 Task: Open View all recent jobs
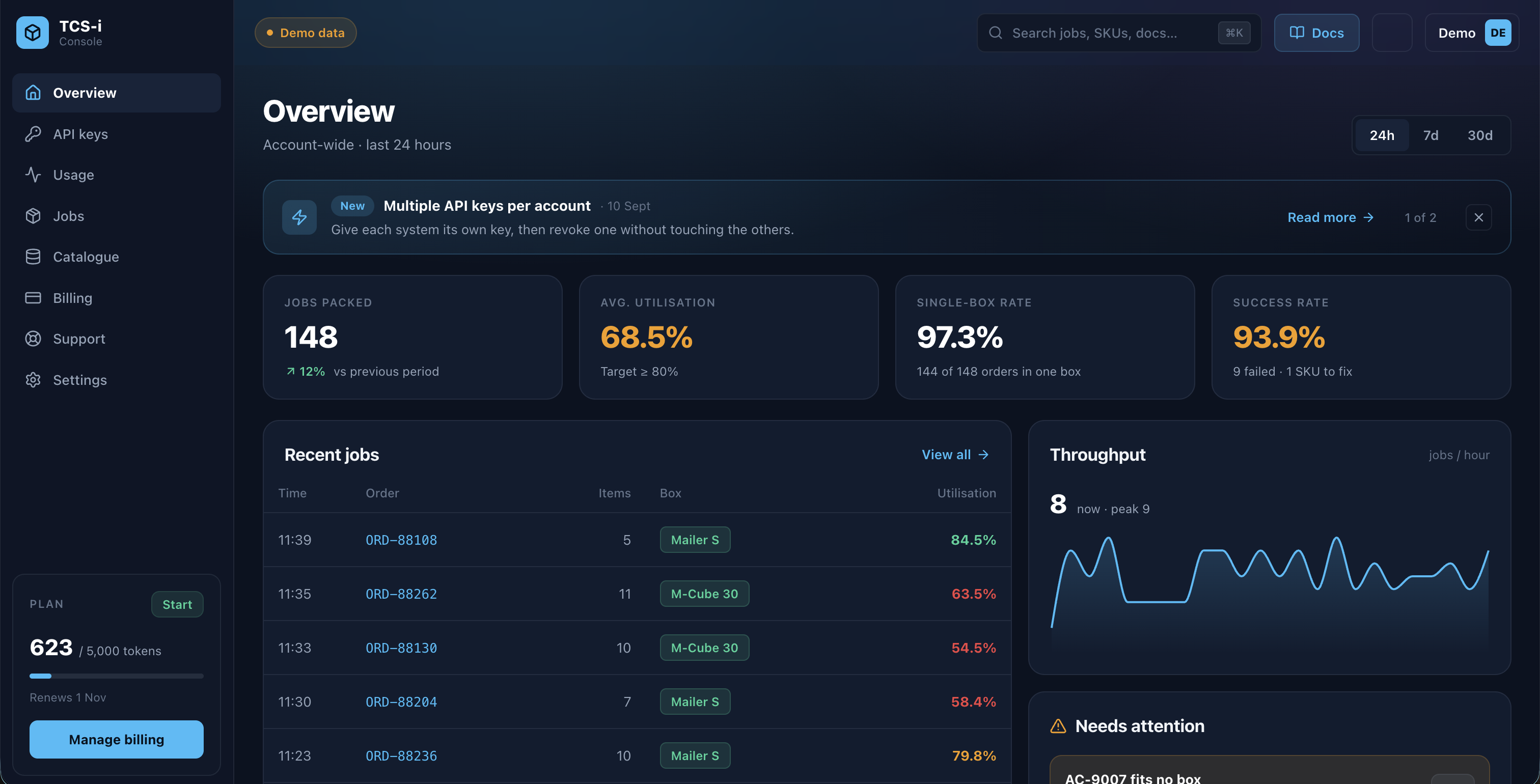[955, 455]
